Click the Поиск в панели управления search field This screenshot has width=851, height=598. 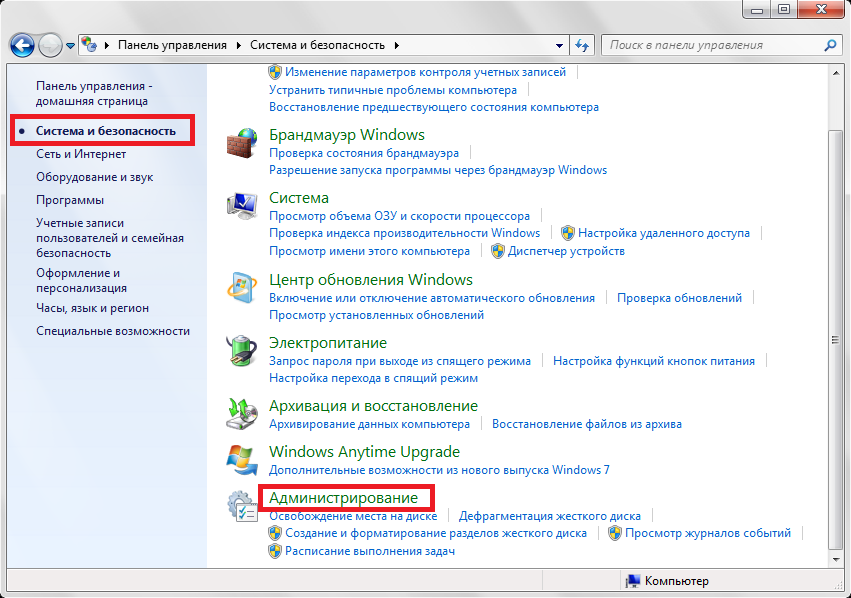click(x=719, y=45)
